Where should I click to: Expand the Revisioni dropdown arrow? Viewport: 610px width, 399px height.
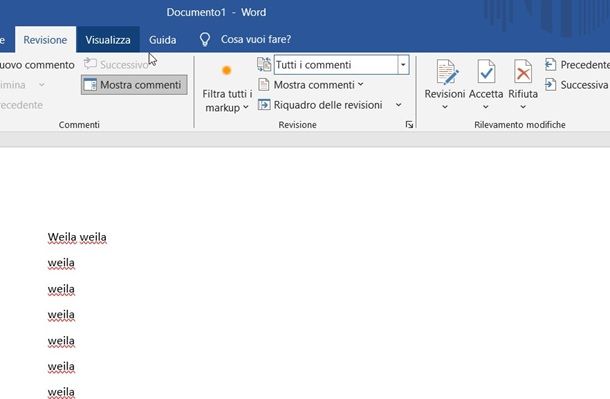click(445, 107)
